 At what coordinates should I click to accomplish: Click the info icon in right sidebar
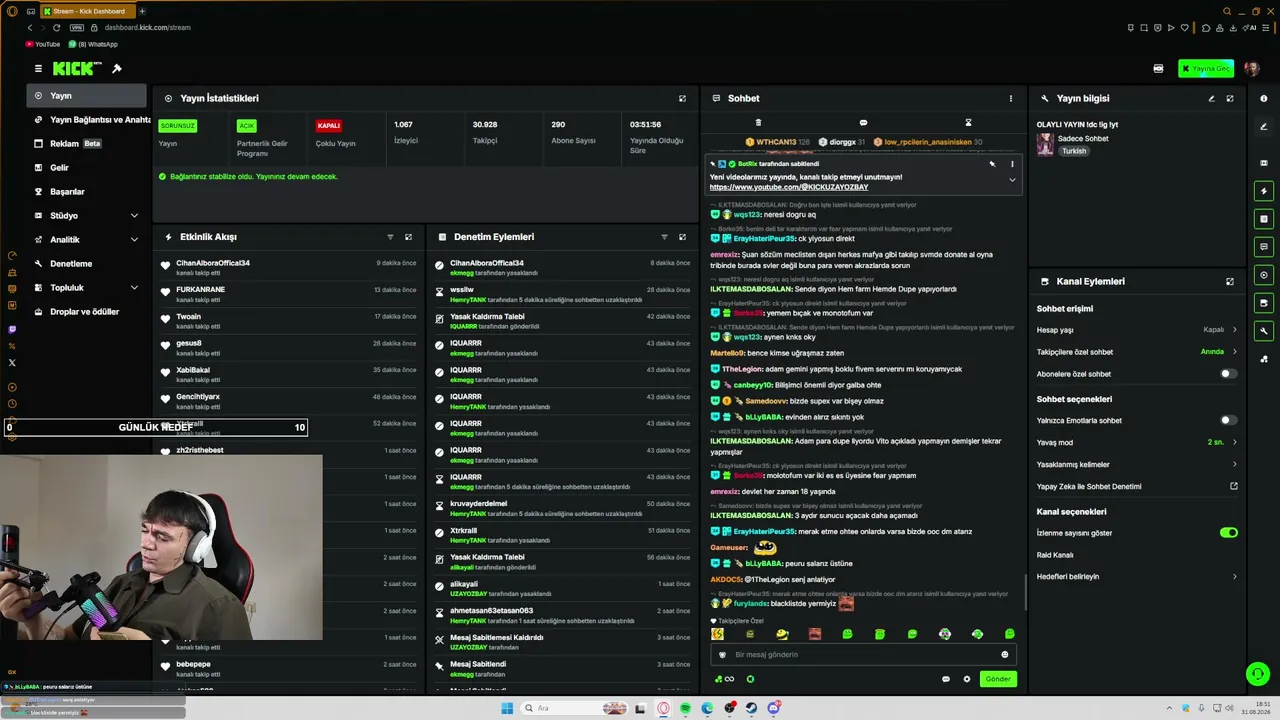(1264, 99)
